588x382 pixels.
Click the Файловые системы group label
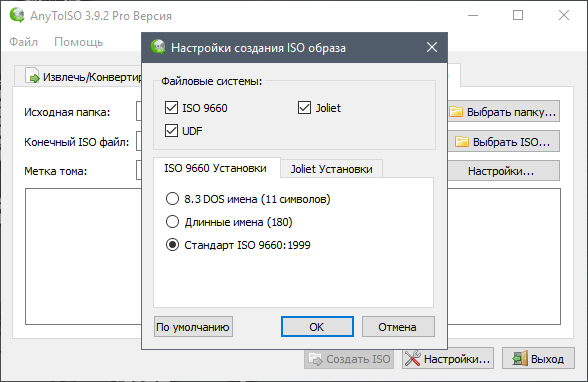(x=212, y=81)
